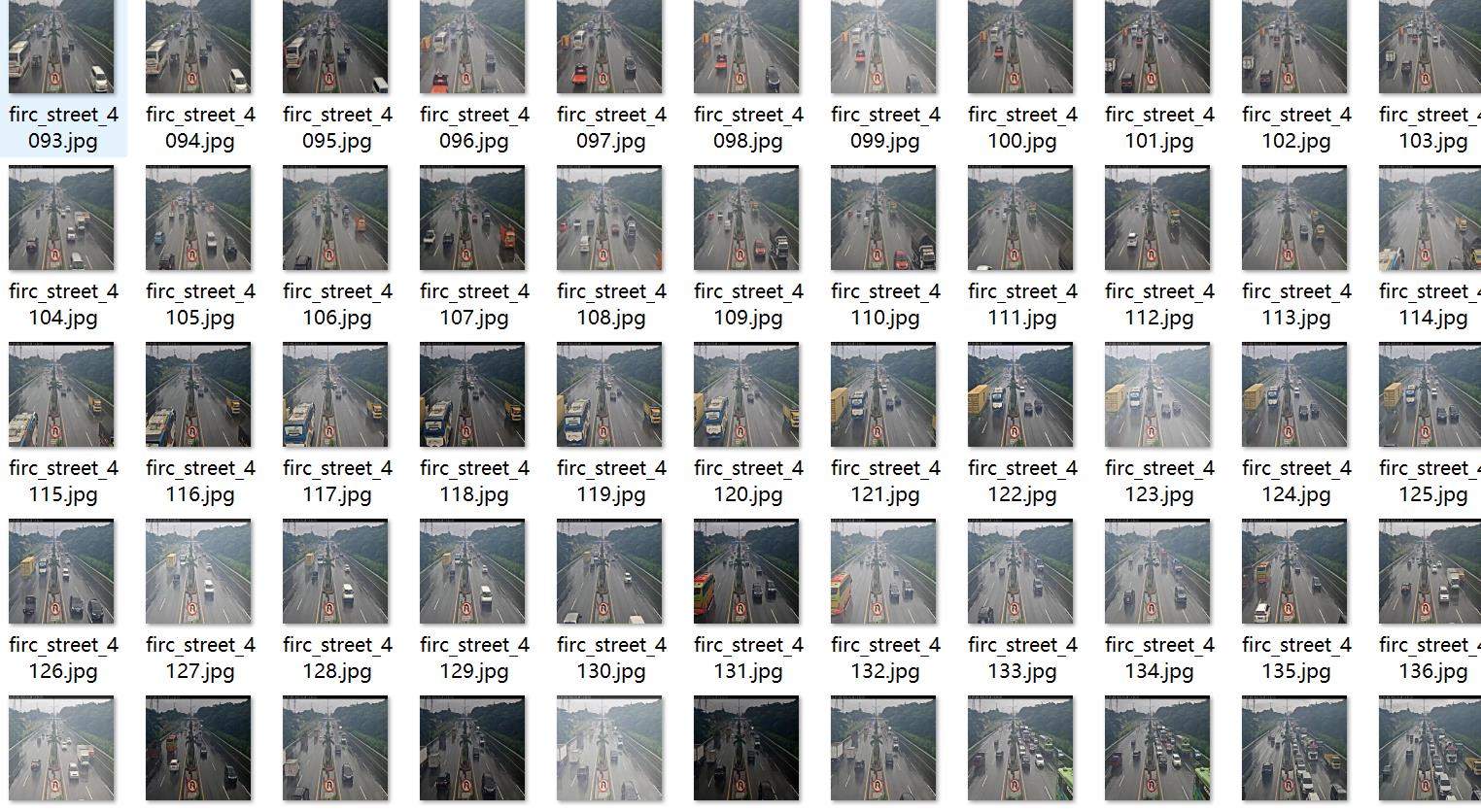Select the firc_street_4099.jpg thumbnail
This screenshot has width=1481, height=812.
click(883, 47)
